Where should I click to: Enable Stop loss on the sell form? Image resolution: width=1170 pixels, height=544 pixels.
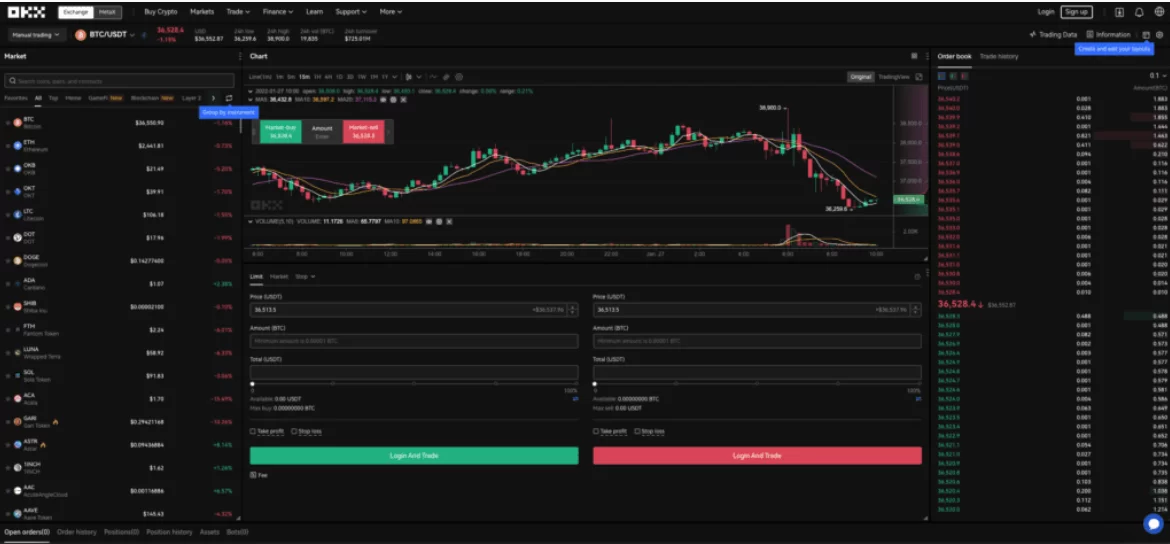coord(637,431)
